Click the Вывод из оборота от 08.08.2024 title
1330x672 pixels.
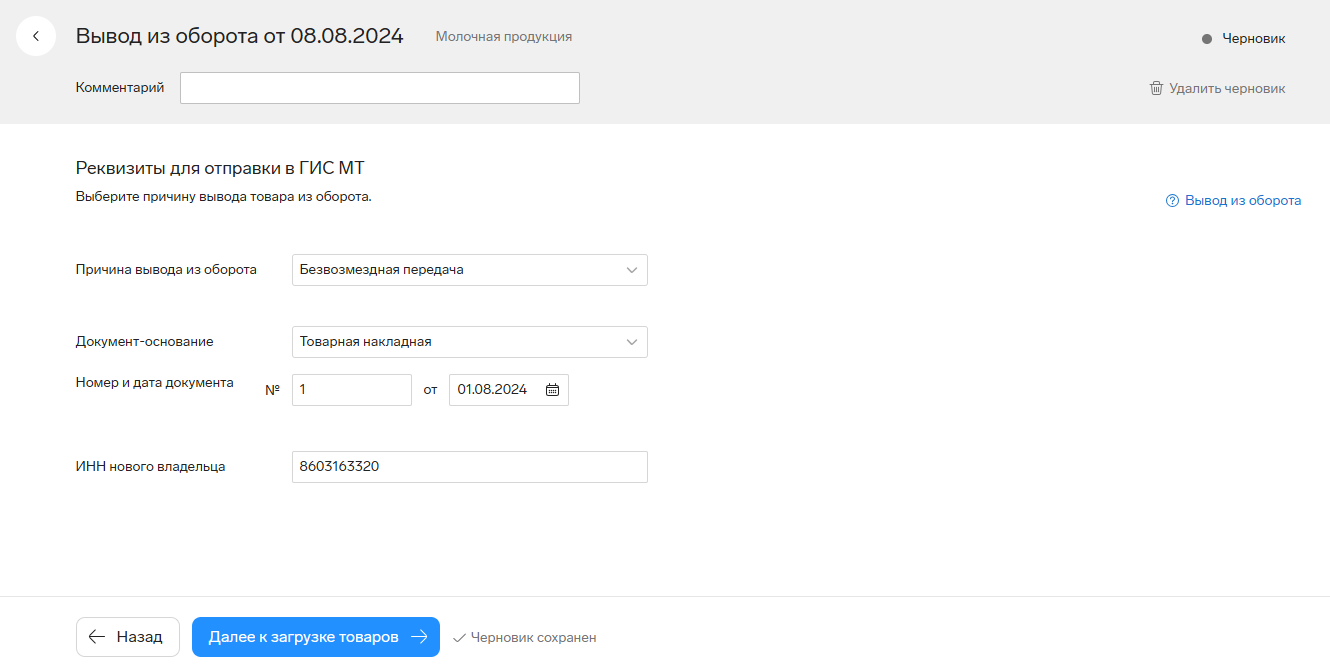point(240,36)
